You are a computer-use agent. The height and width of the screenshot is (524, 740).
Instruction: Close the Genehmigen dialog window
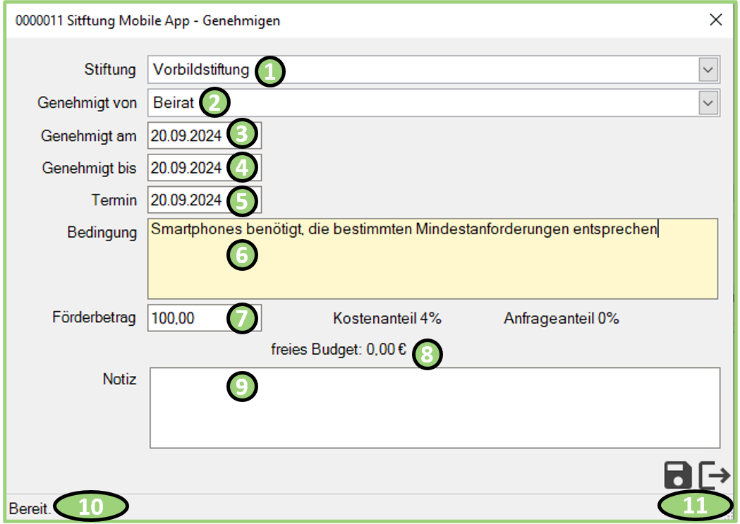point(716,20)
